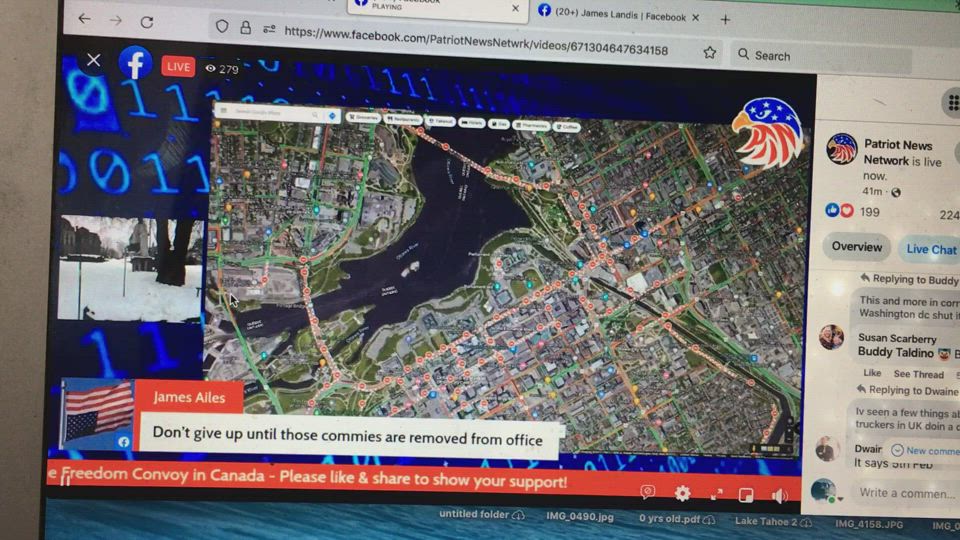Screen dimensions: 960x540
Task: Open video settings gear icon
Action: (x=683, y=493)
